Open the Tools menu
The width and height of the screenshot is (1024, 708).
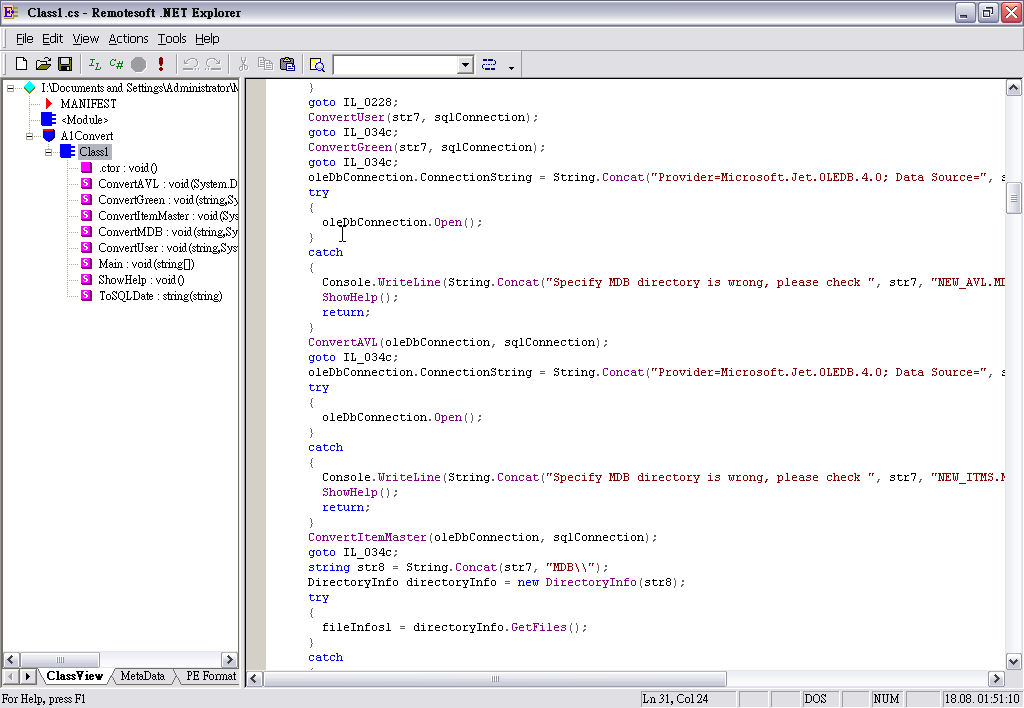172,39
